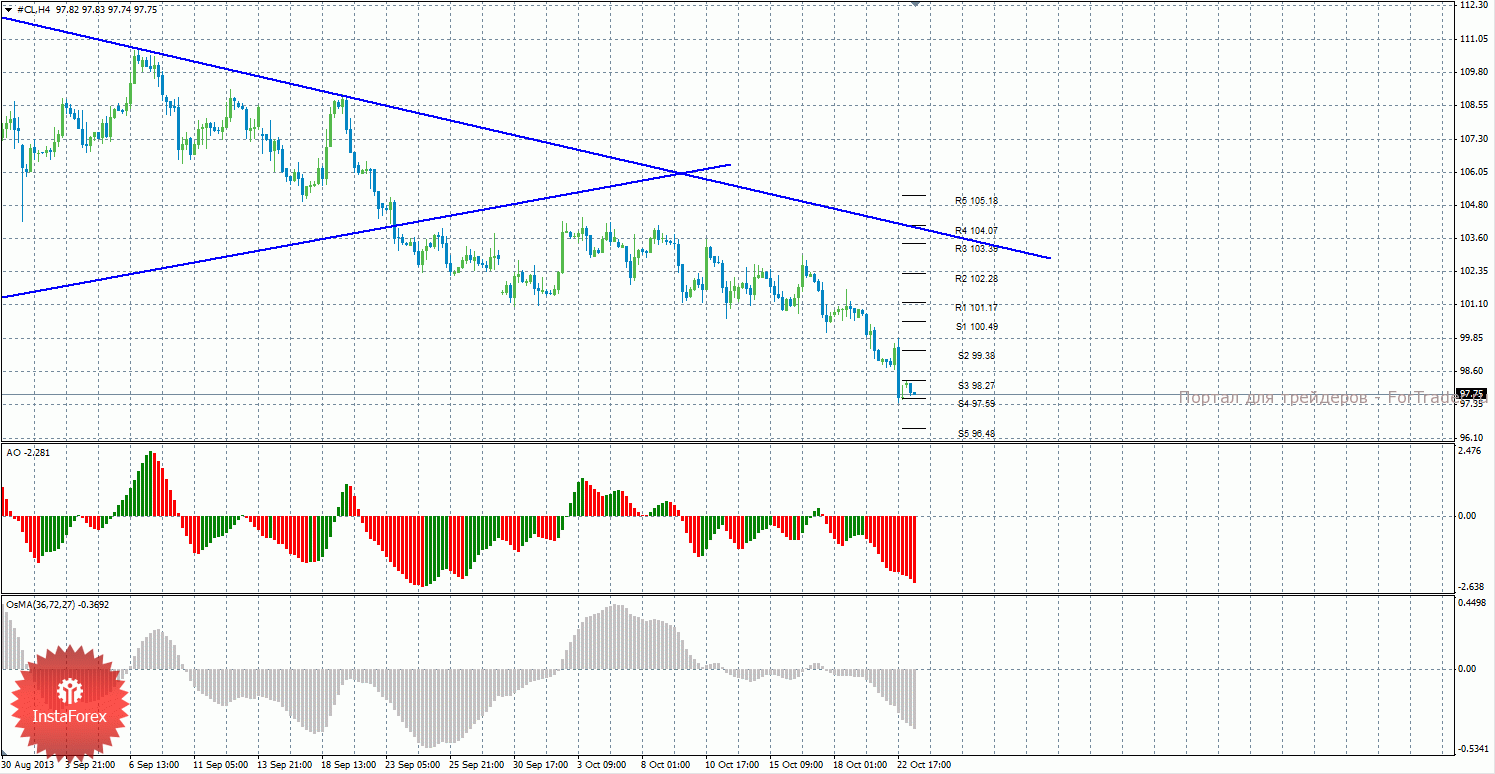Click the AO -2.281 indicator label

[x=28, y=453]
